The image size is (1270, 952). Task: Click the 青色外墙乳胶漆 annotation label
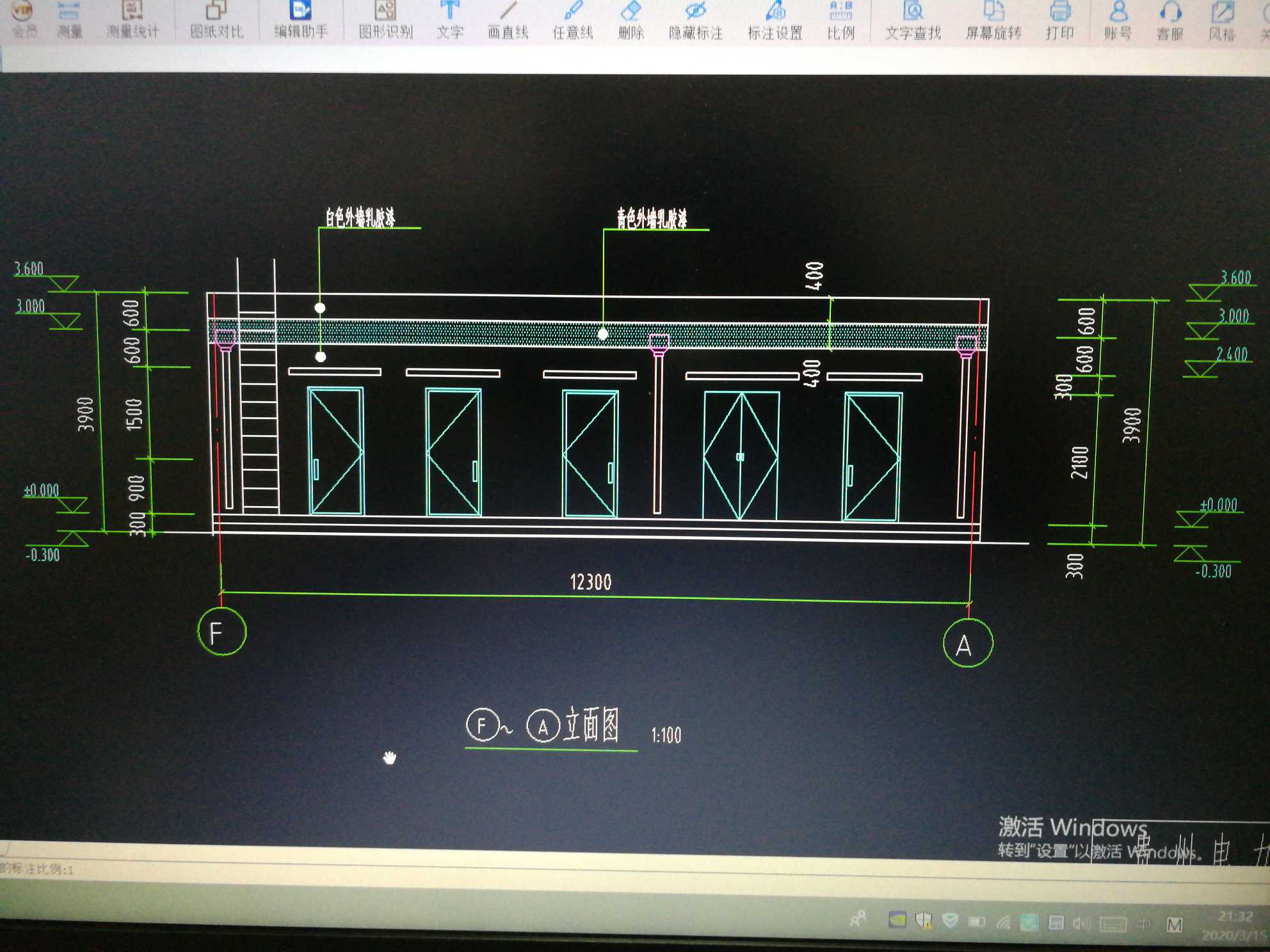pos(652,218)
